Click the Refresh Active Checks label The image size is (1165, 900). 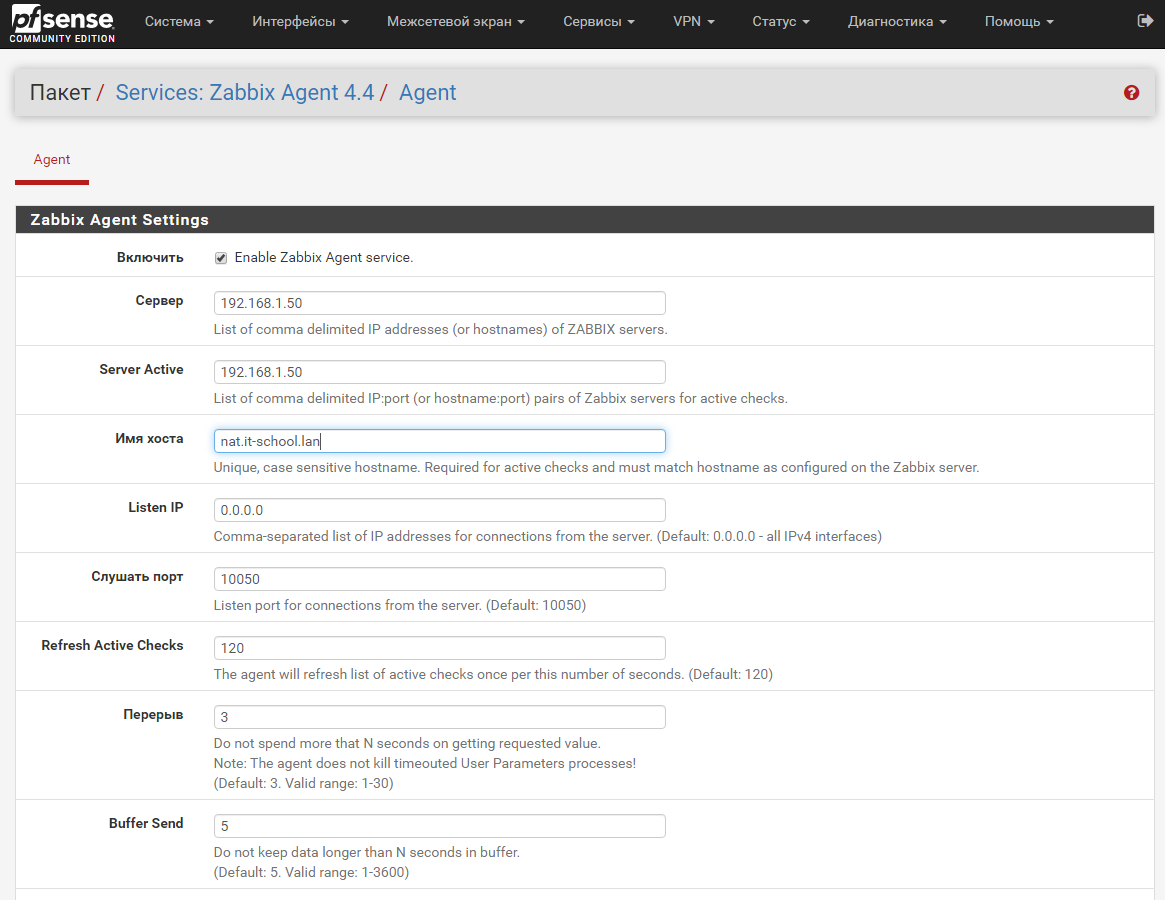[112, 646]
